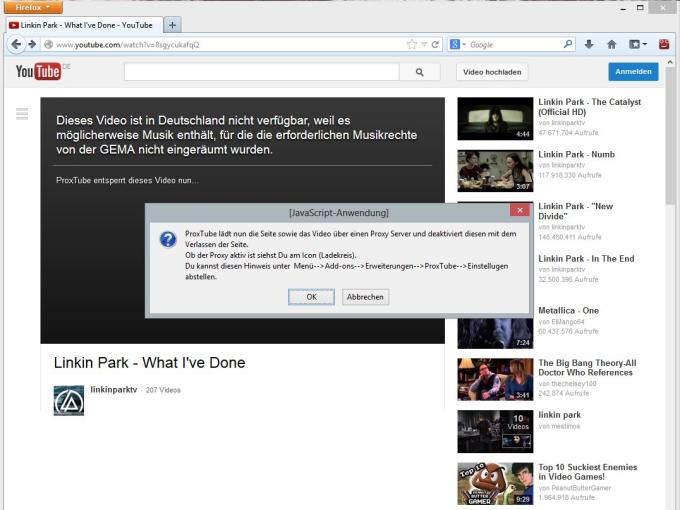
Task: Open the YouTube guide hamburger menu
Action: coord(22,114)
